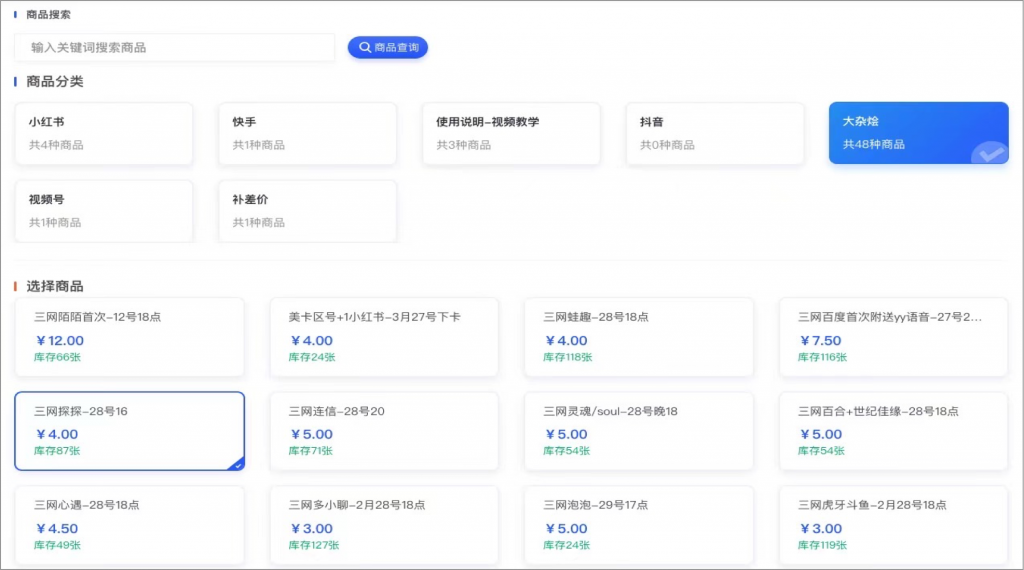Click the magnifier icon in search button
The height and width of the screenshot is (570, 1024).
click(365, 47)
